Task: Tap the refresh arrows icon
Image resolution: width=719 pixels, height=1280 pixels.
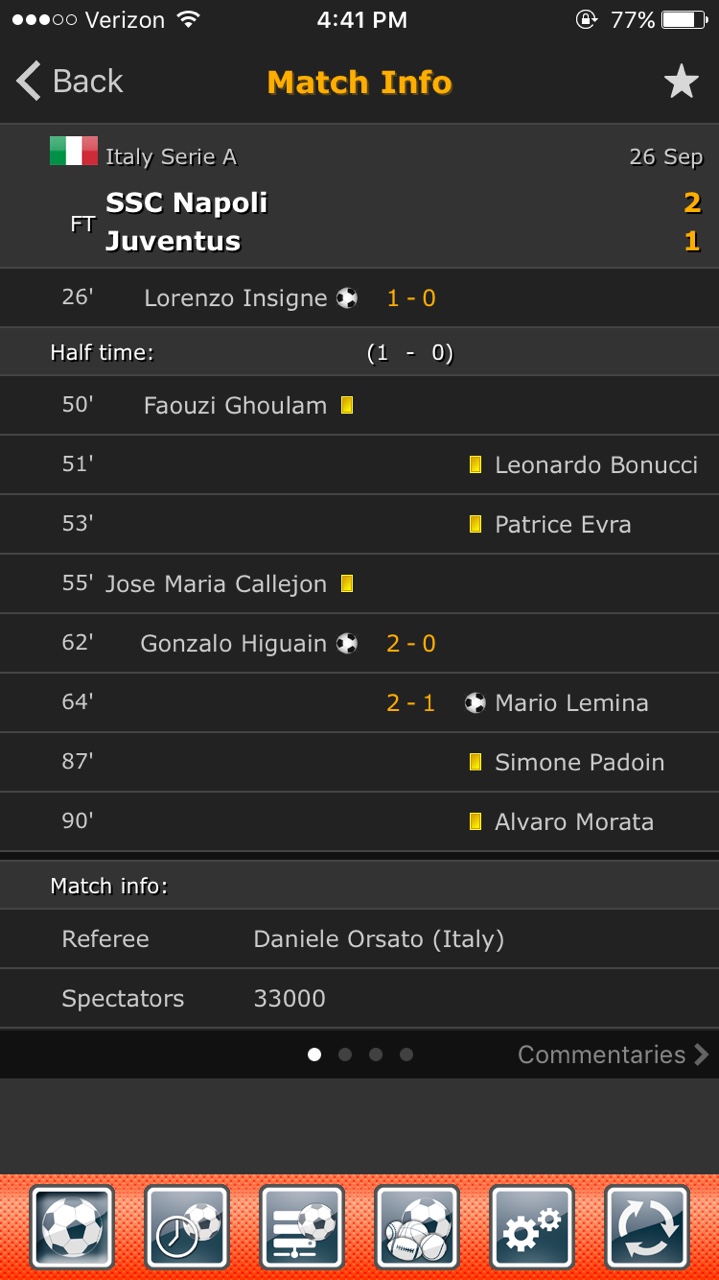Action: [x=647, y=1227]
